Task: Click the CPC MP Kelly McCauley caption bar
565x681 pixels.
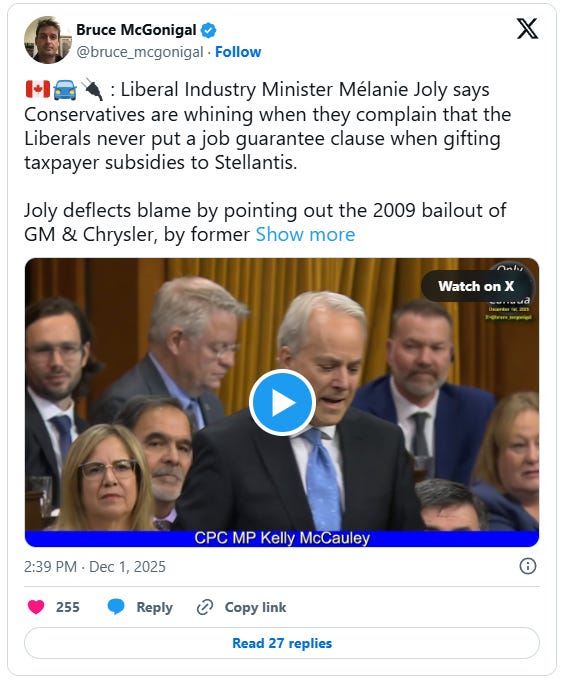Action: coord(282,539)
